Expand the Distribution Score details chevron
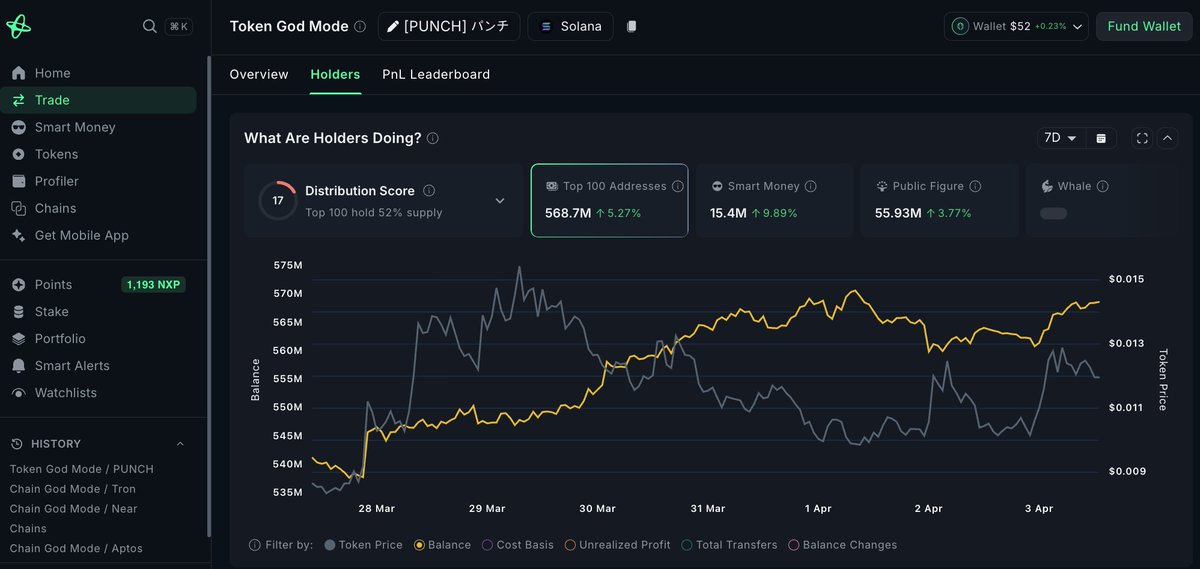 point(500,201)
